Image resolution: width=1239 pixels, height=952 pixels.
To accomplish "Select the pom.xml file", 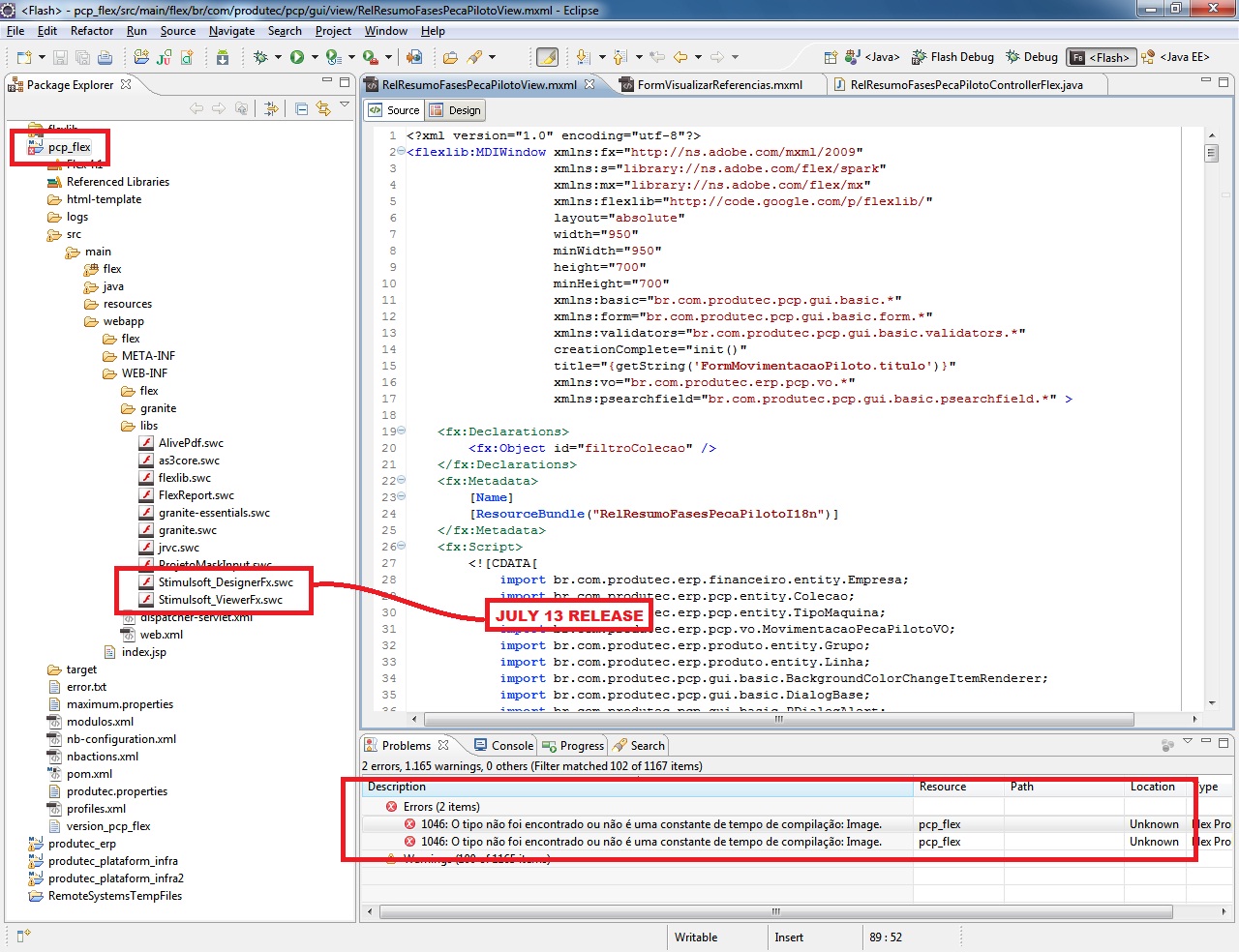I will click(89, 774).
